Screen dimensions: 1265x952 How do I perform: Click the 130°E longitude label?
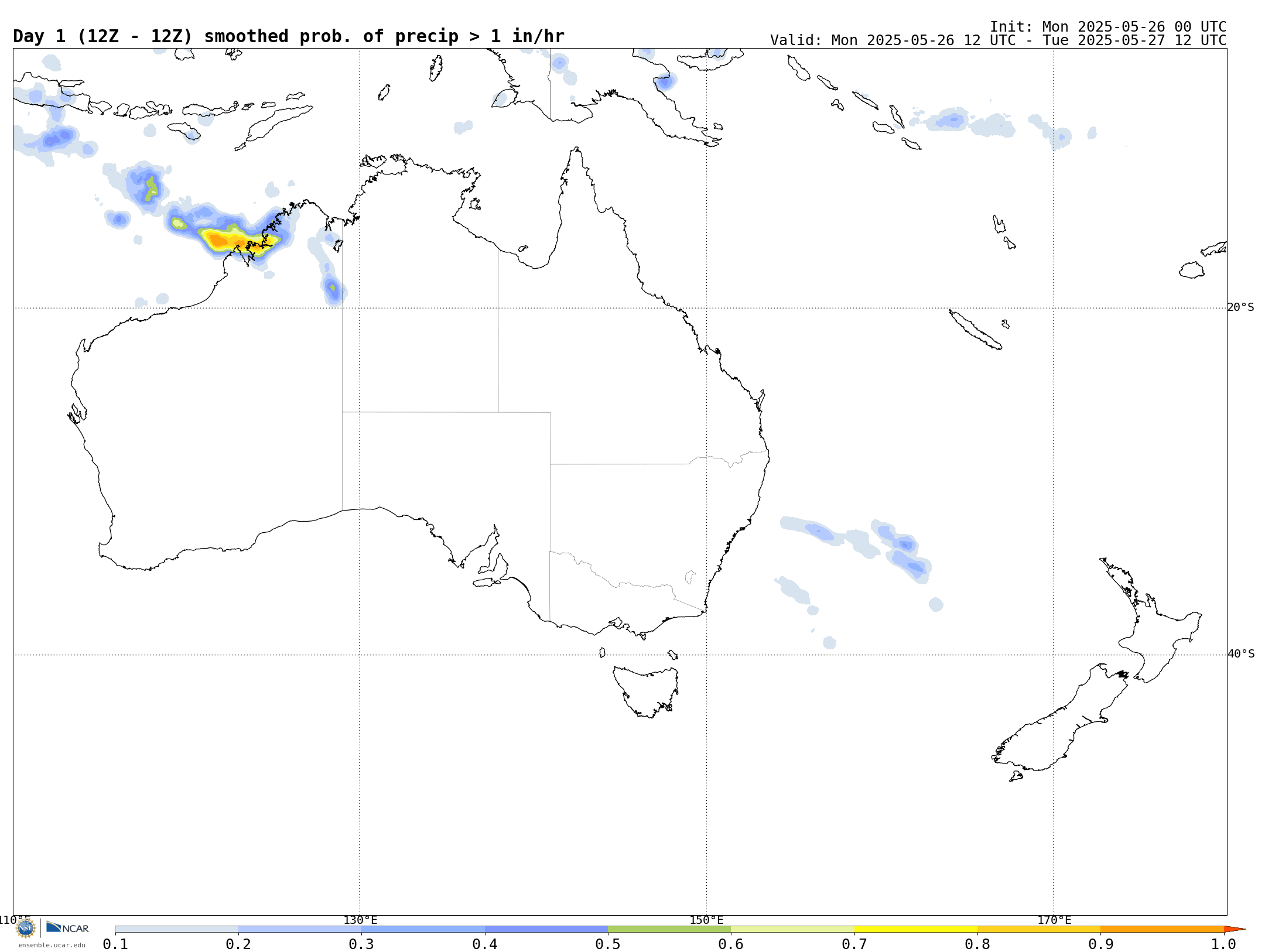tap(360, 920)
